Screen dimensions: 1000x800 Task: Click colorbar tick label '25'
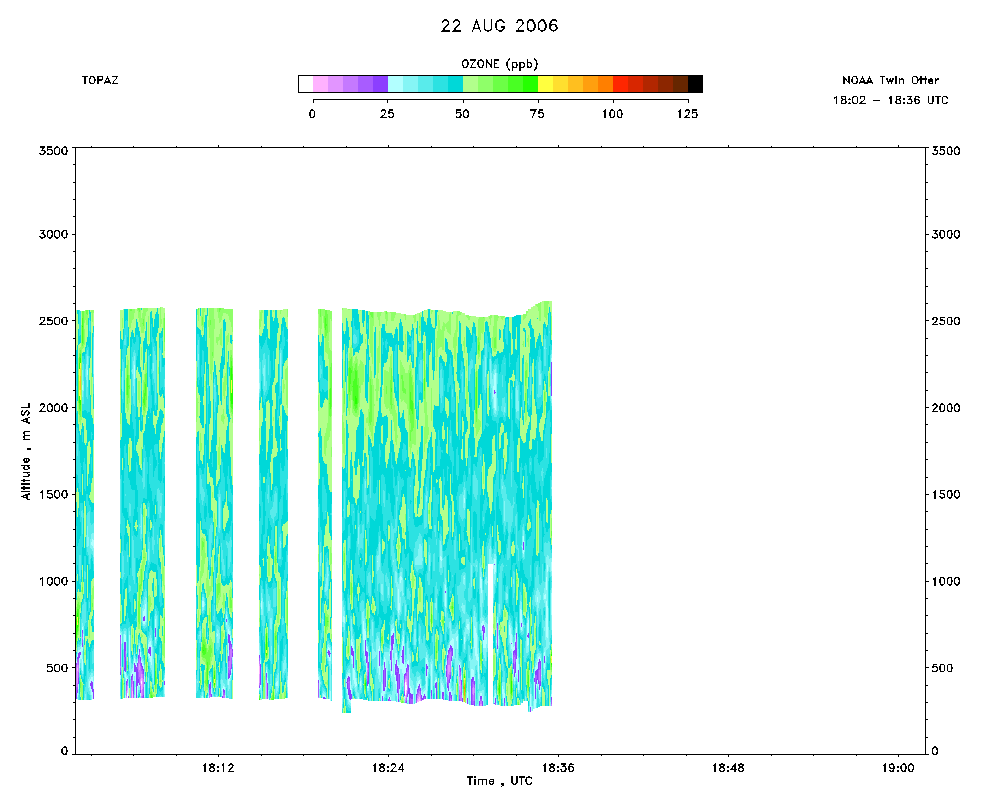click(x=387, y=114)
